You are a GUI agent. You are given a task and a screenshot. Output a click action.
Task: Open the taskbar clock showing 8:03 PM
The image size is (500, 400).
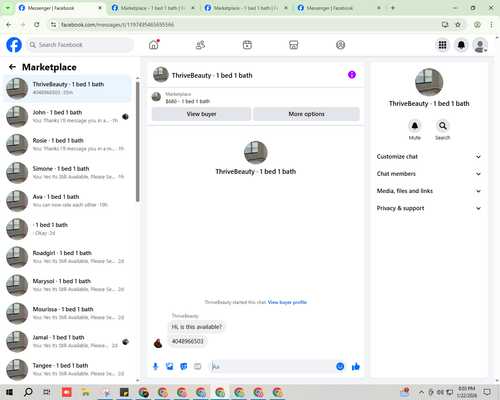pos(467,392)
